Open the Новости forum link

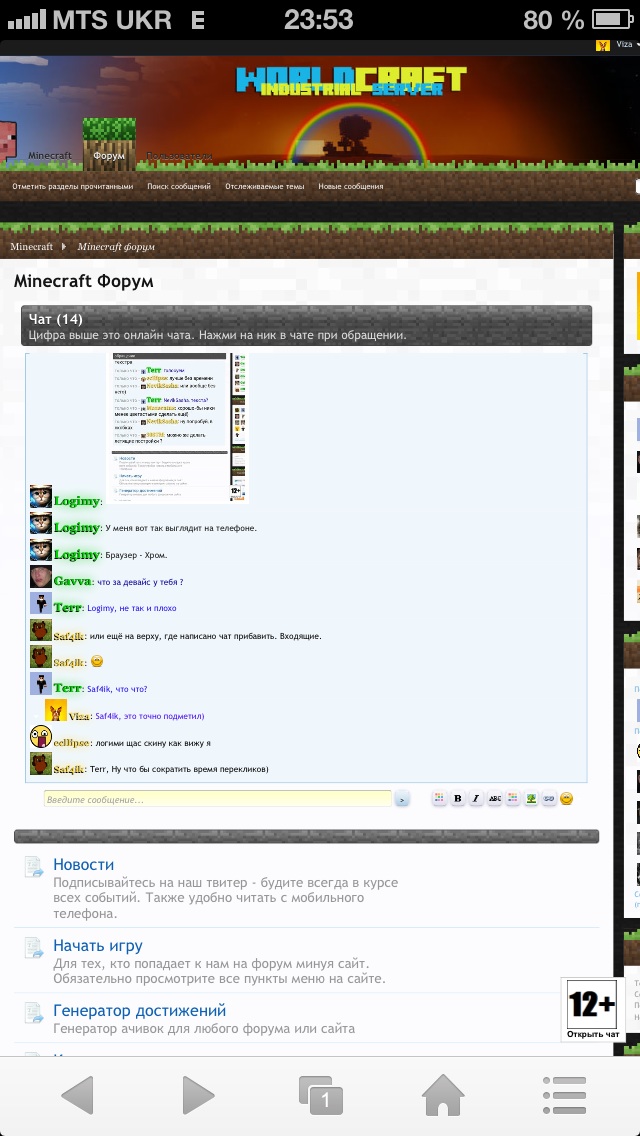click(x=83, y=864)
